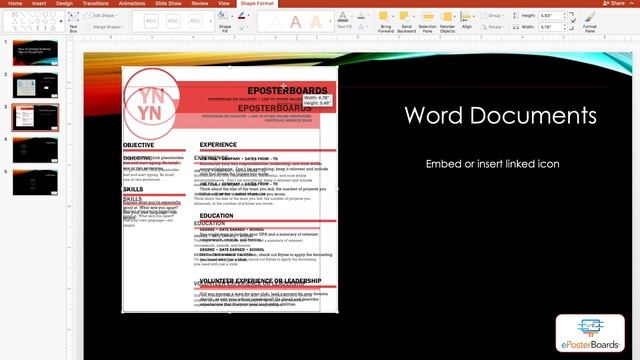Toggle the lock aspect ratio checkbox
The width and height of the screenshot is (640, 360).
pos(574,20)
